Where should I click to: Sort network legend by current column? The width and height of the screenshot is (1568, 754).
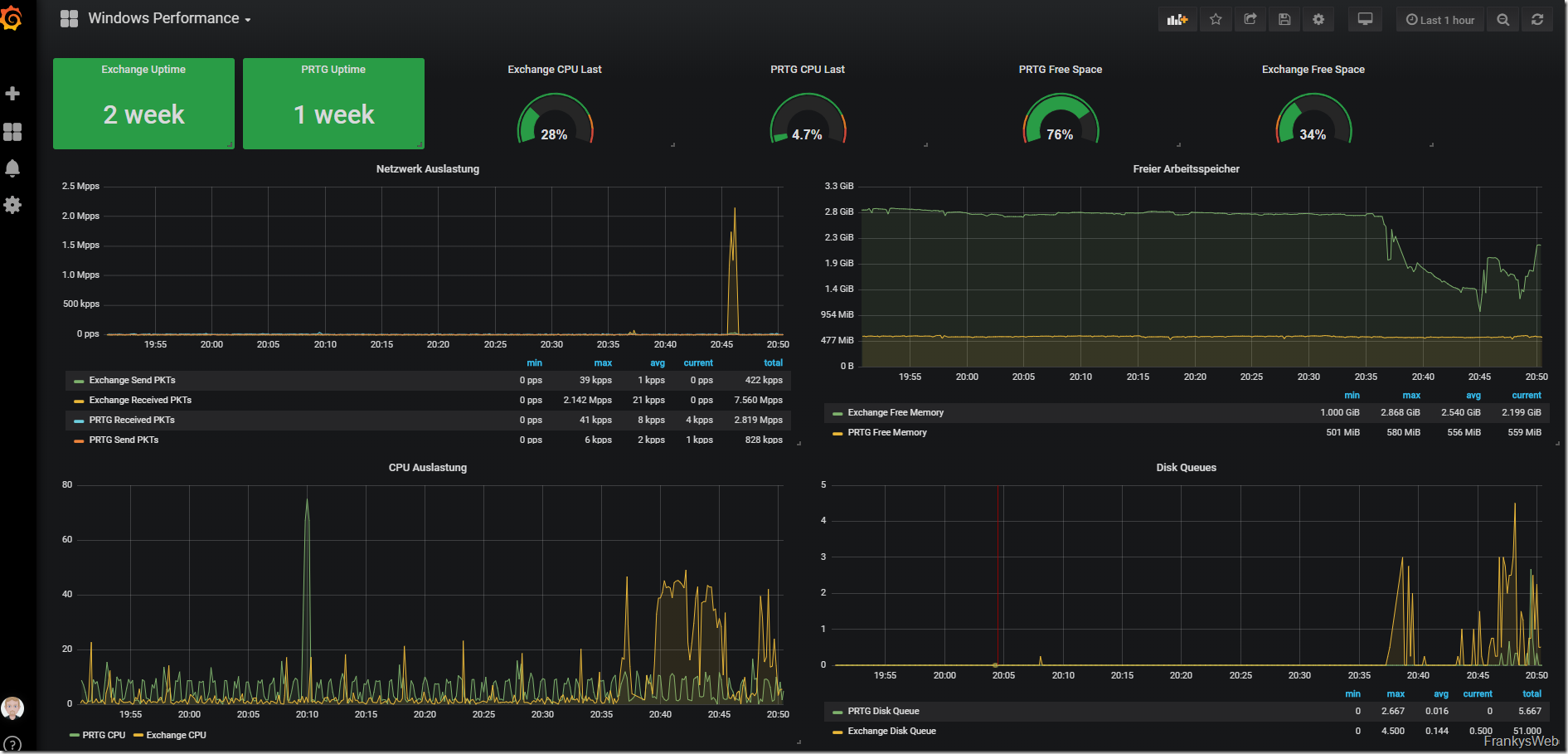698,362
